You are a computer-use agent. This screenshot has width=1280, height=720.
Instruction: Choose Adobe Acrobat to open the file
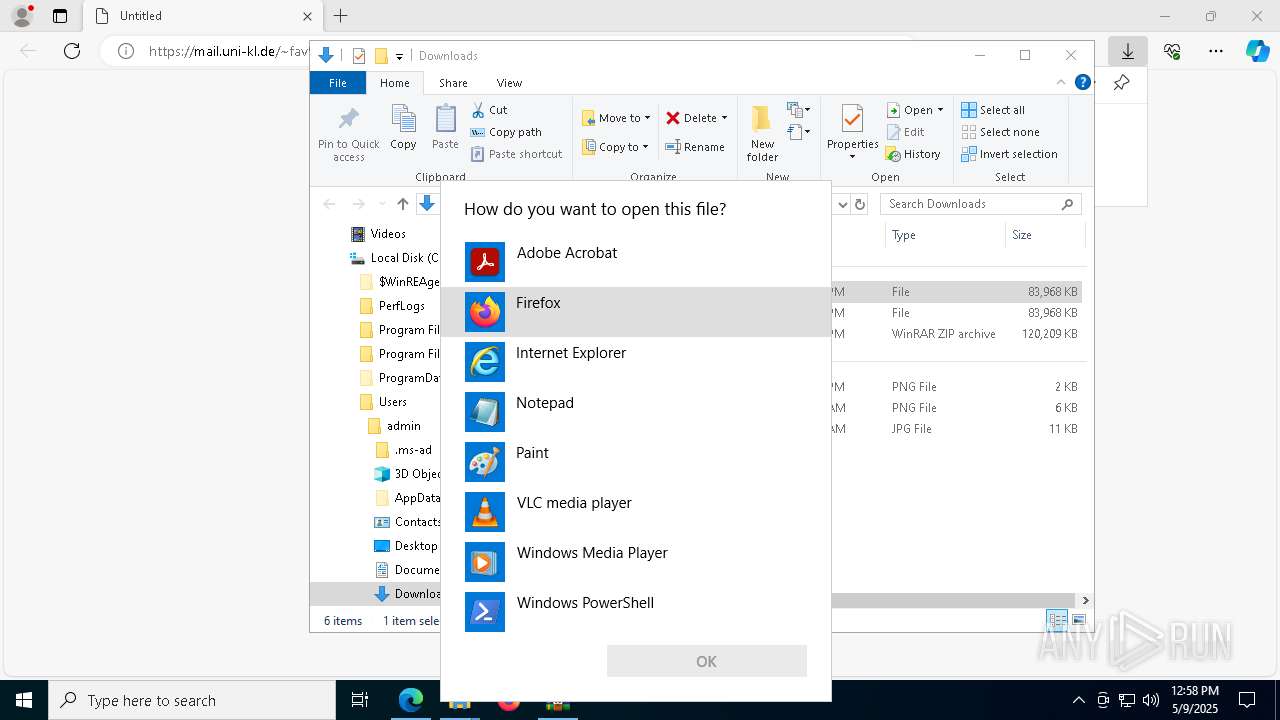[x=635, y=262]
